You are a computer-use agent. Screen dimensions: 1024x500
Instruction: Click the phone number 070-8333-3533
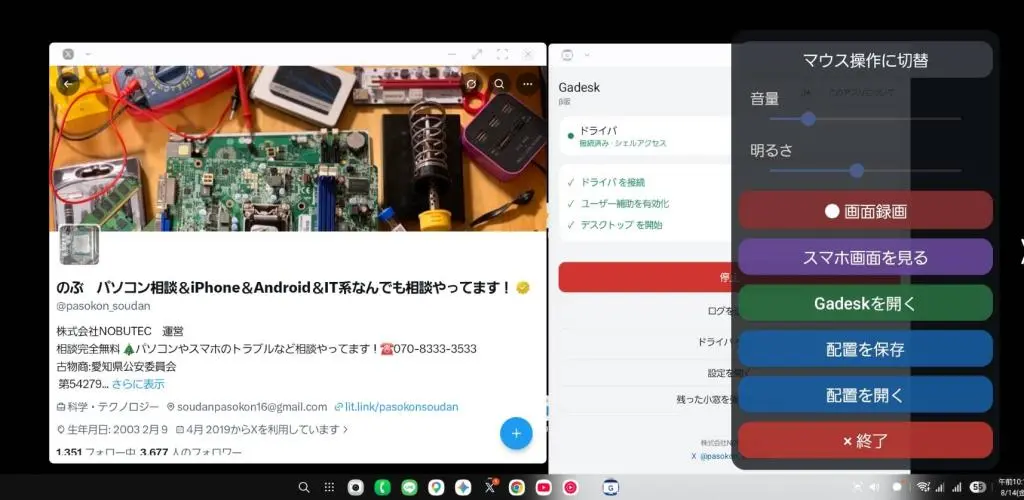(x=434, y=349)
